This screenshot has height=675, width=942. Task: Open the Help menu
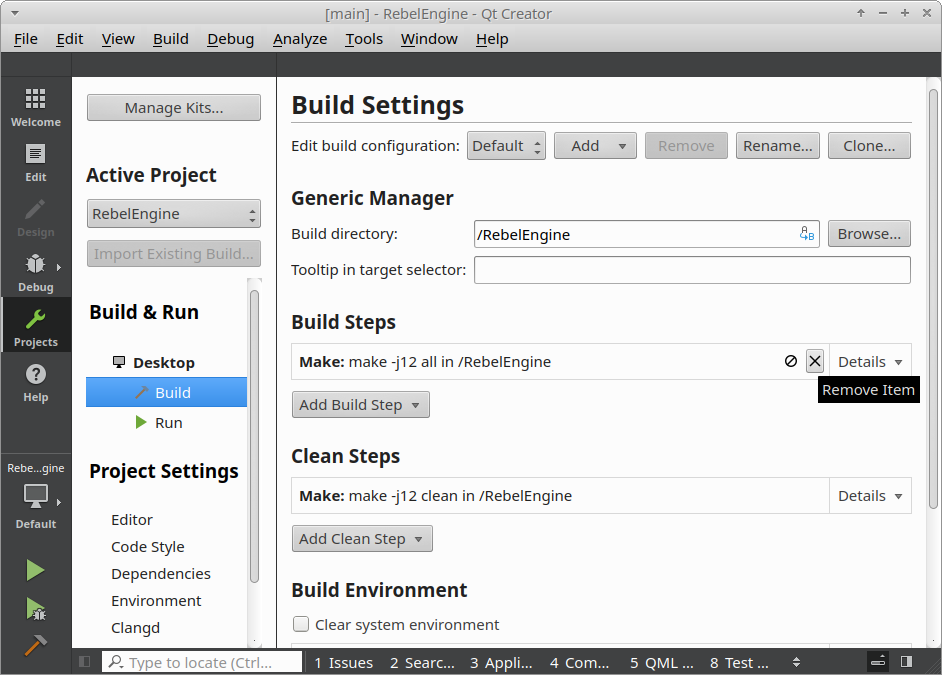492,39
